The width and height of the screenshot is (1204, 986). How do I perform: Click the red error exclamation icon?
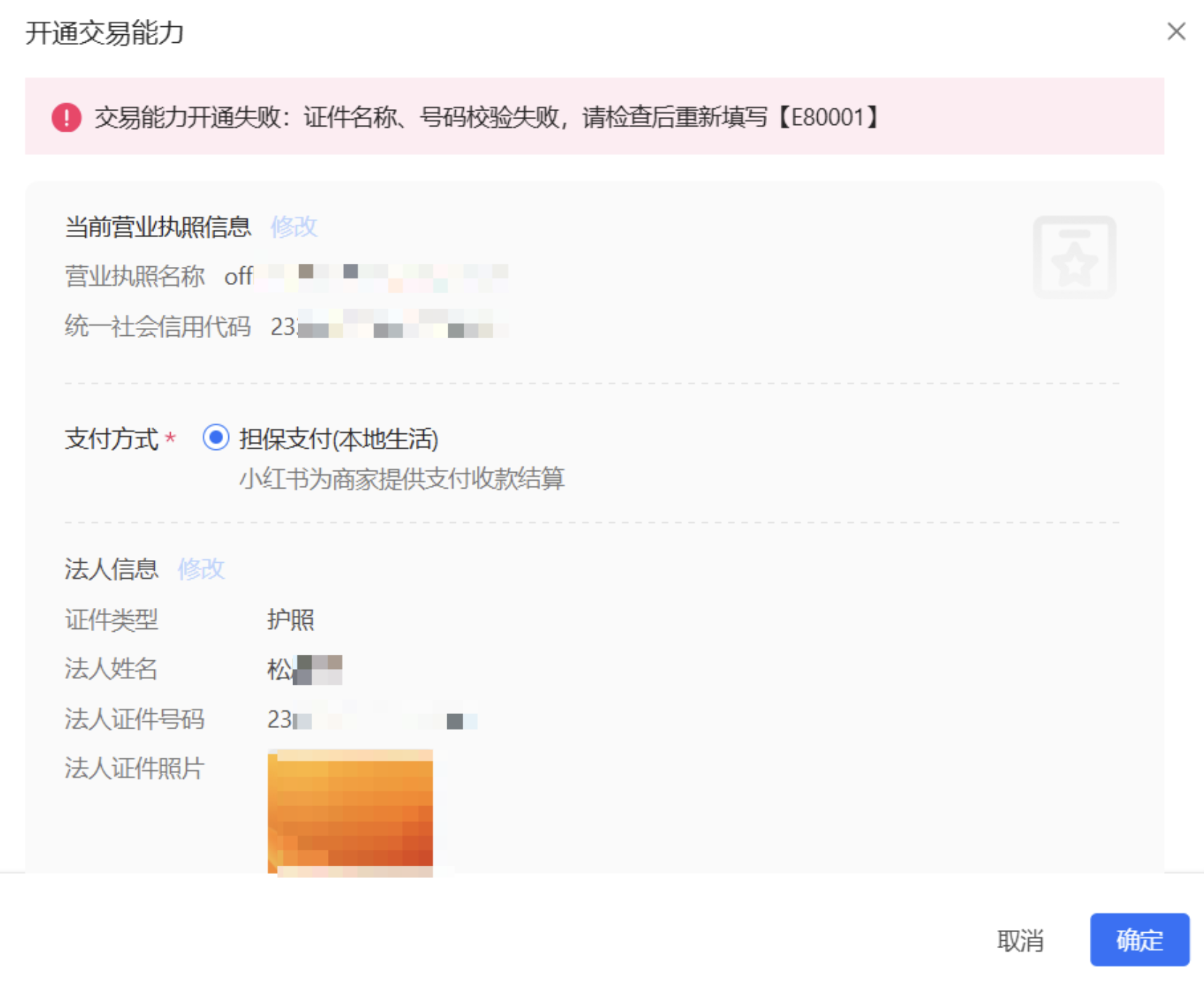pos(66,117)
